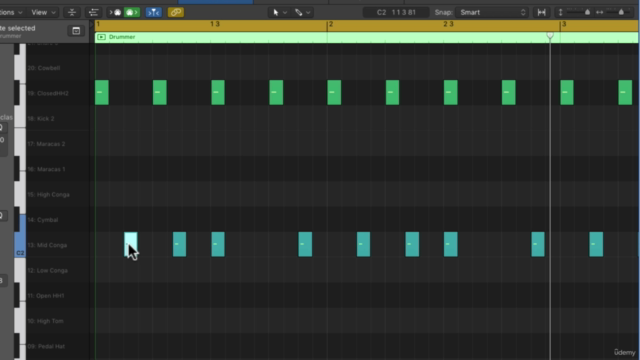The image size is (640, 360).
Task: Select the highlighted Mid Conga note under cursor
Action: (131, 244)
